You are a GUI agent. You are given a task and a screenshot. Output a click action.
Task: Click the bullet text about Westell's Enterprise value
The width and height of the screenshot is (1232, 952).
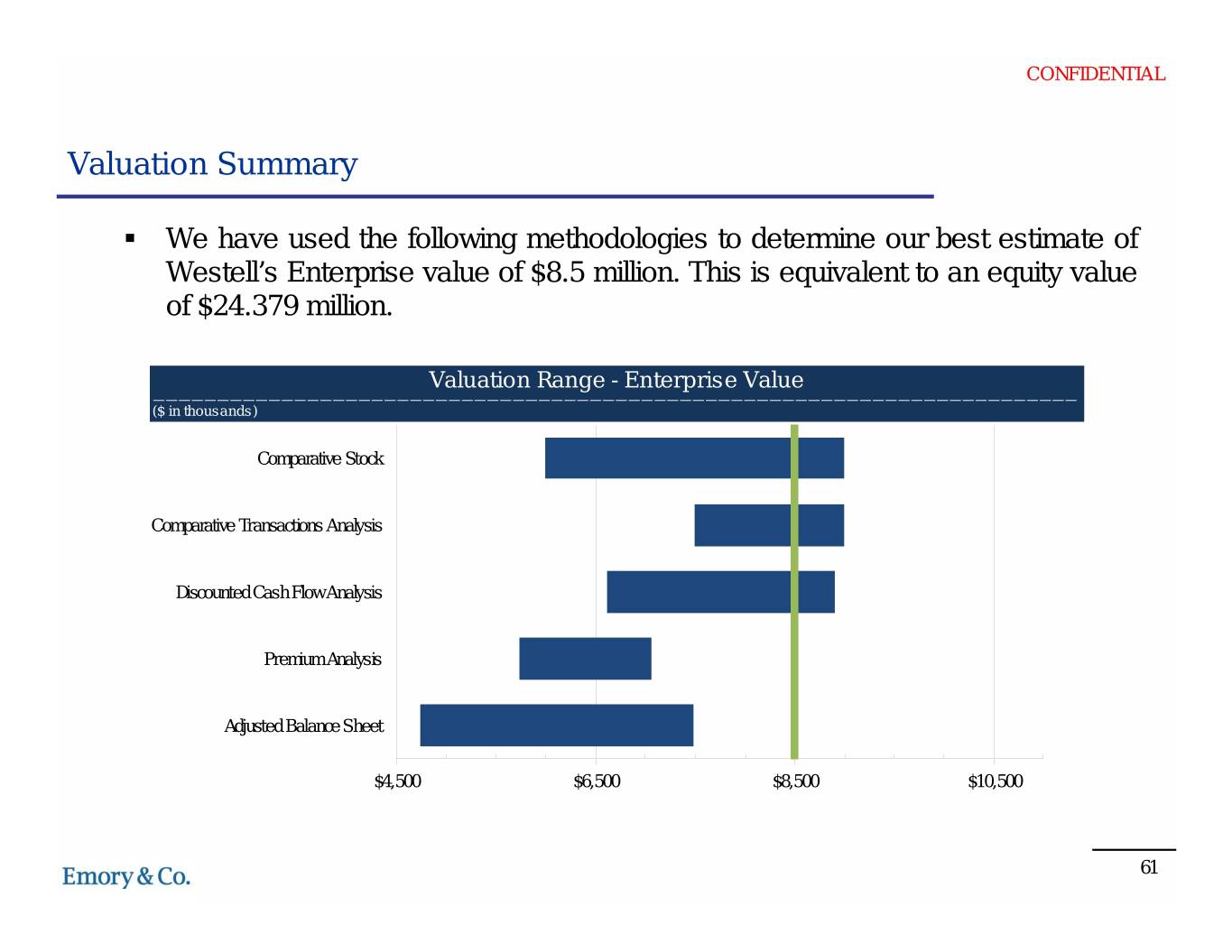tap(652, 273)
